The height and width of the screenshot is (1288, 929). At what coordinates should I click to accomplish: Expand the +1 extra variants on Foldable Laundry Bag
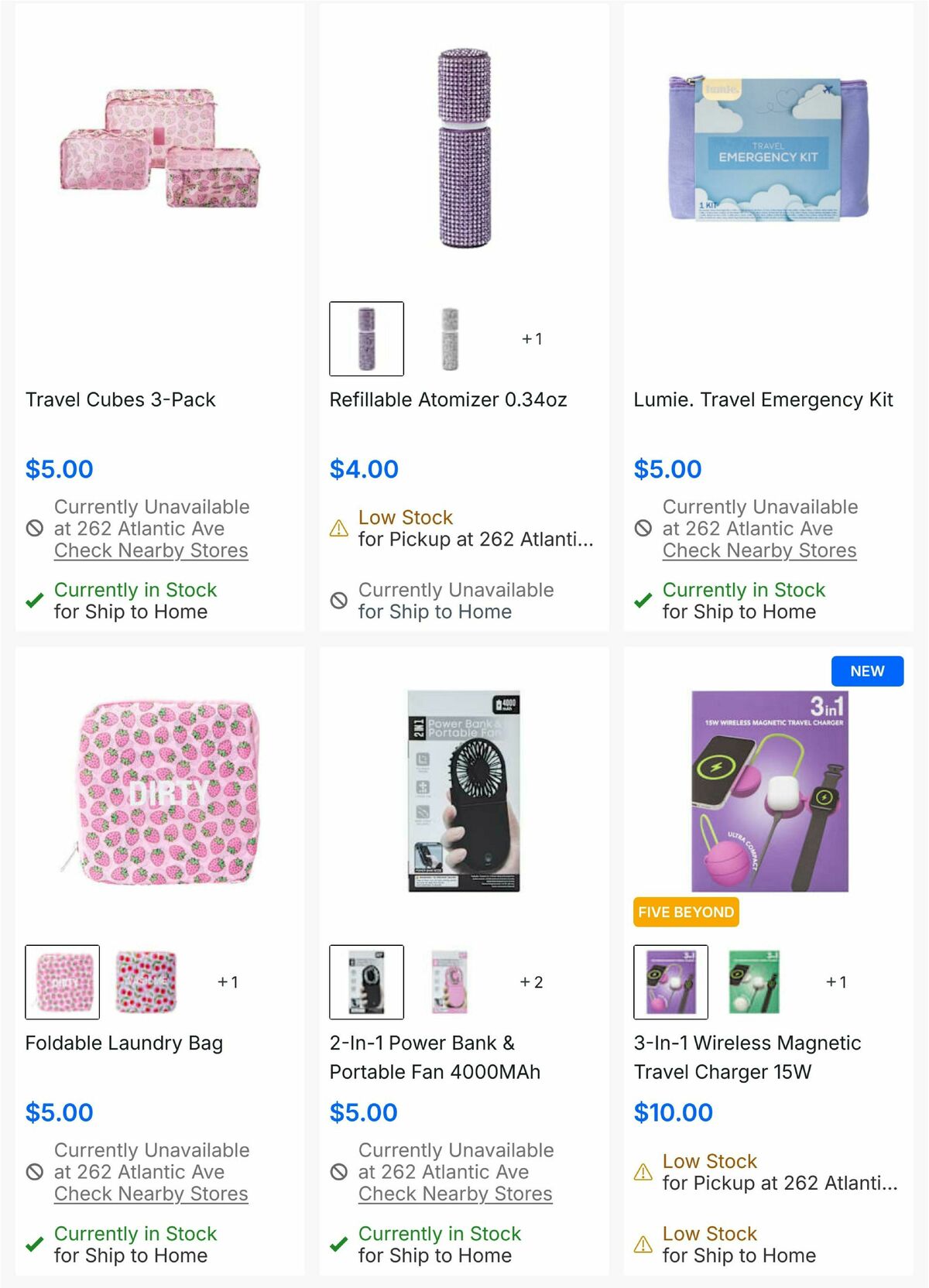[228, 981]
